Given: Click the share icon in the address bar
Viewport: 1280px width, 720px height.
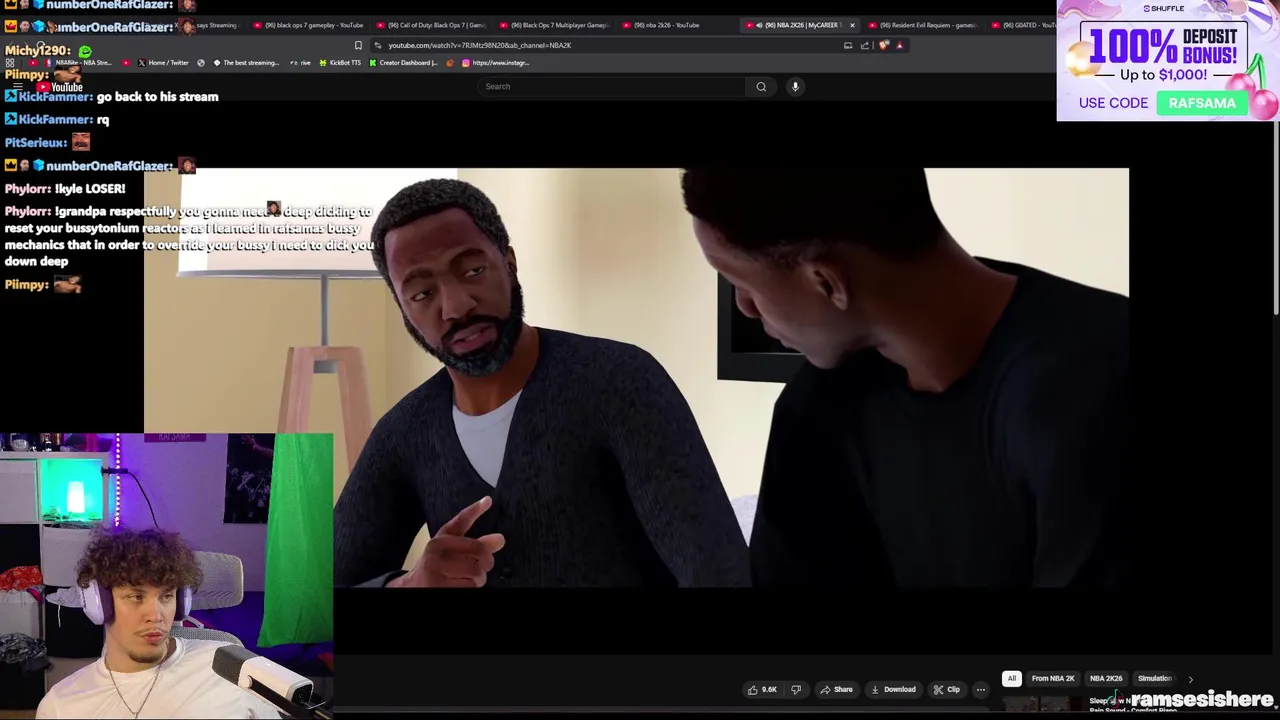Looking at the screenshot, I should coord(865,45).
